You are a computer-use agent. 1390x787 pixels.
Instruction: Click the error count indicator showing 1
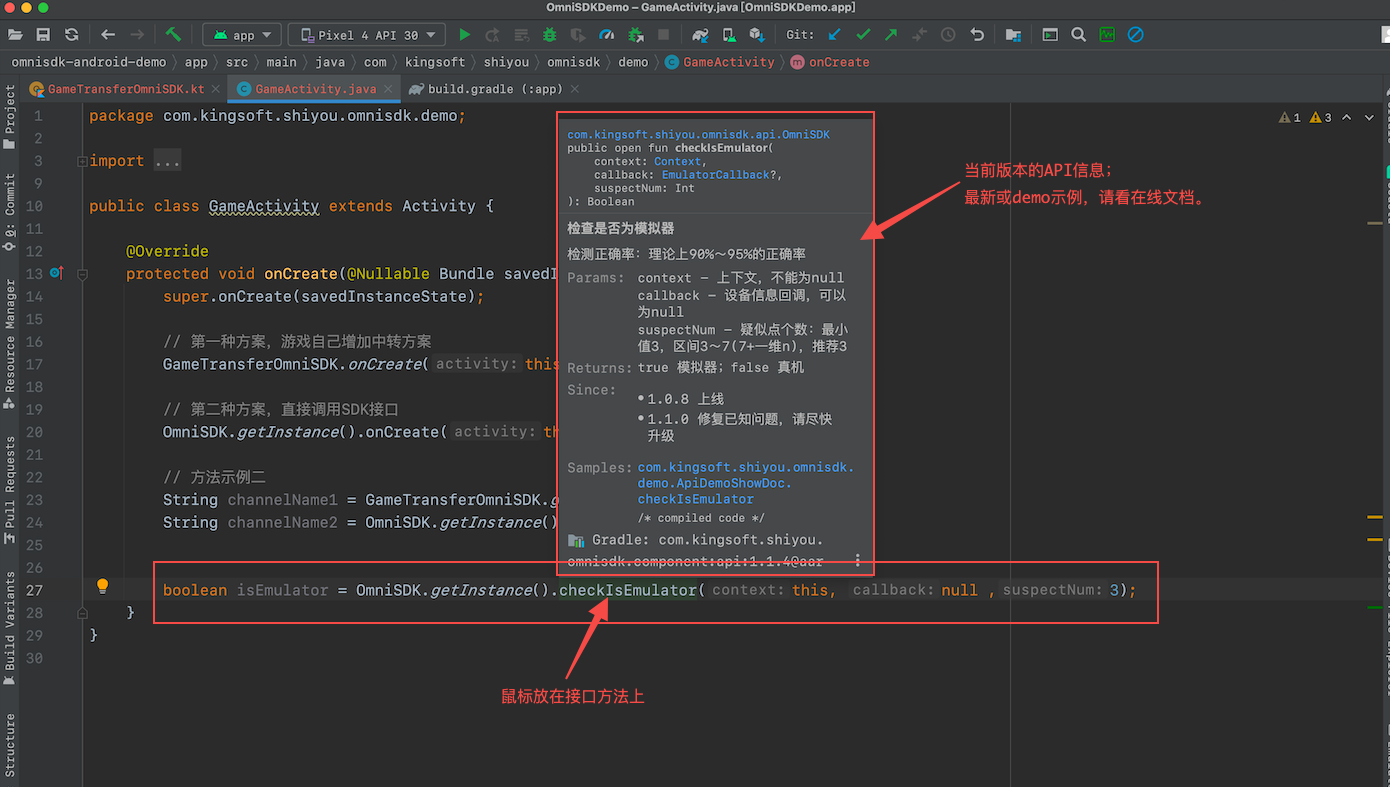(x=1290, y=117)
